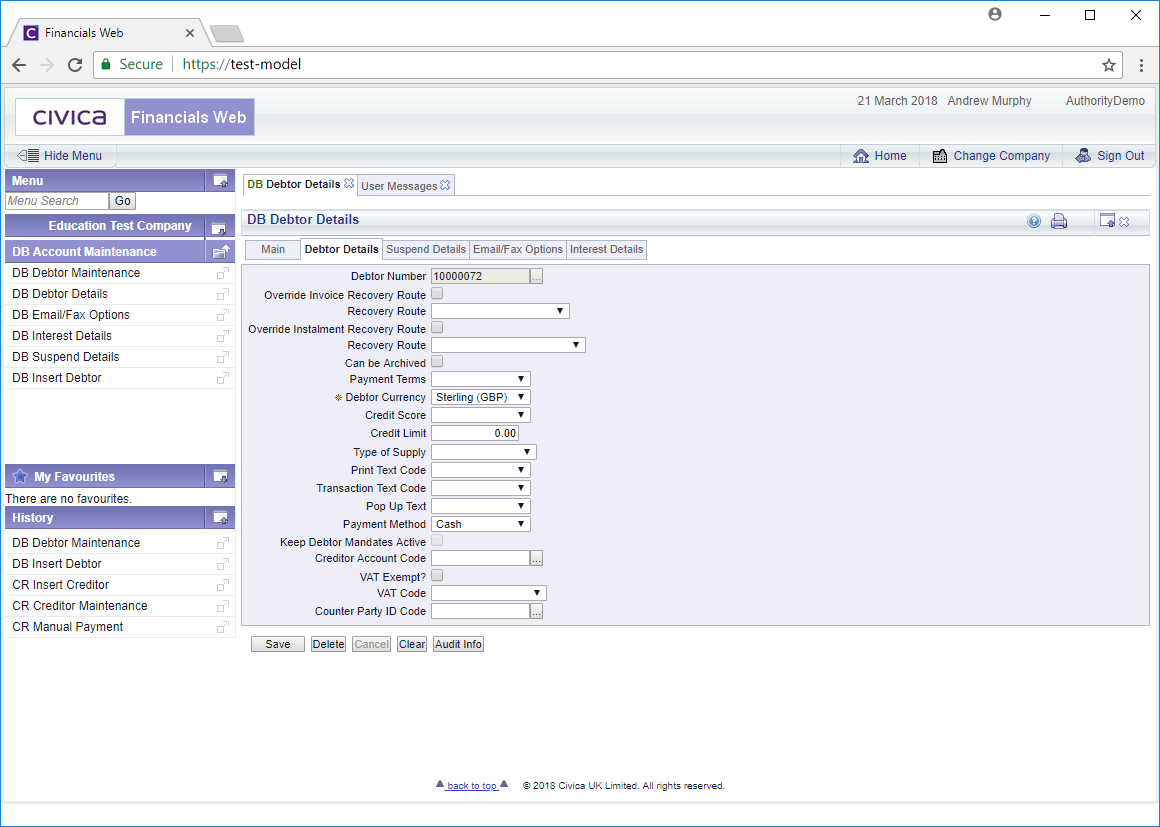Open the Payment Terms dropdown

coord(481,379)
